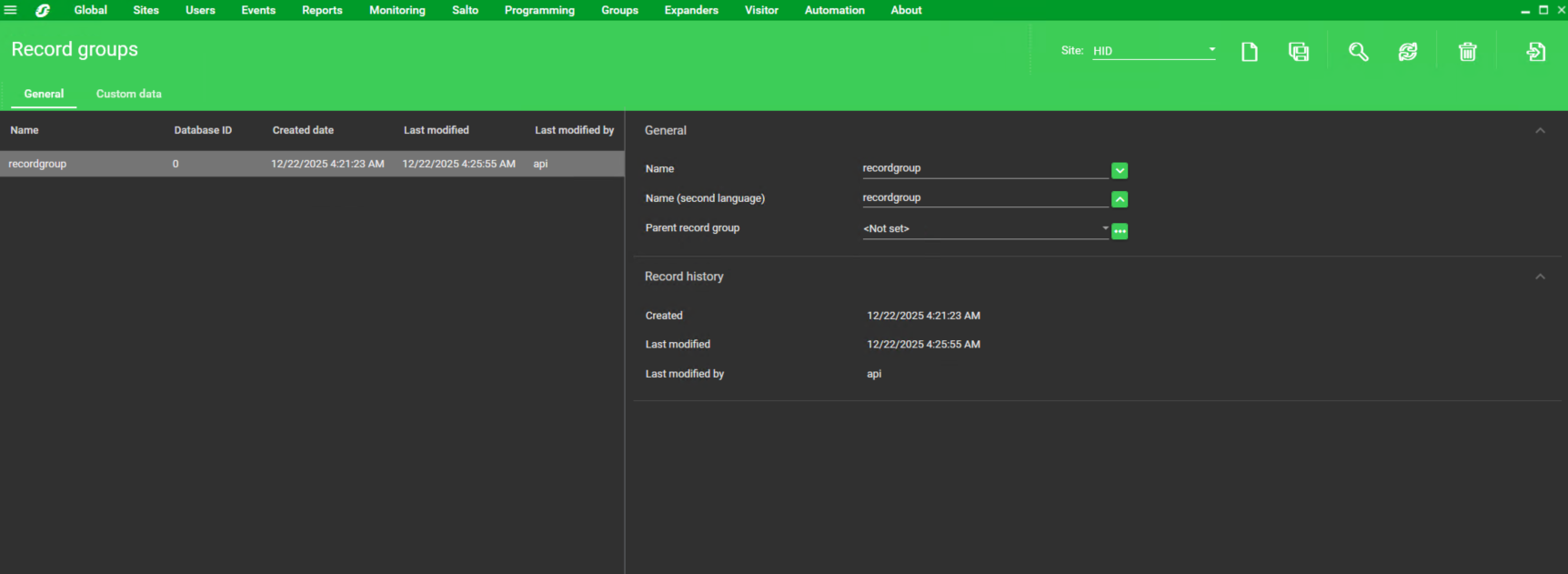Open the hamburger main menu
The width and height of the screenshot is (1568, 574).
(x=11, y=10)
